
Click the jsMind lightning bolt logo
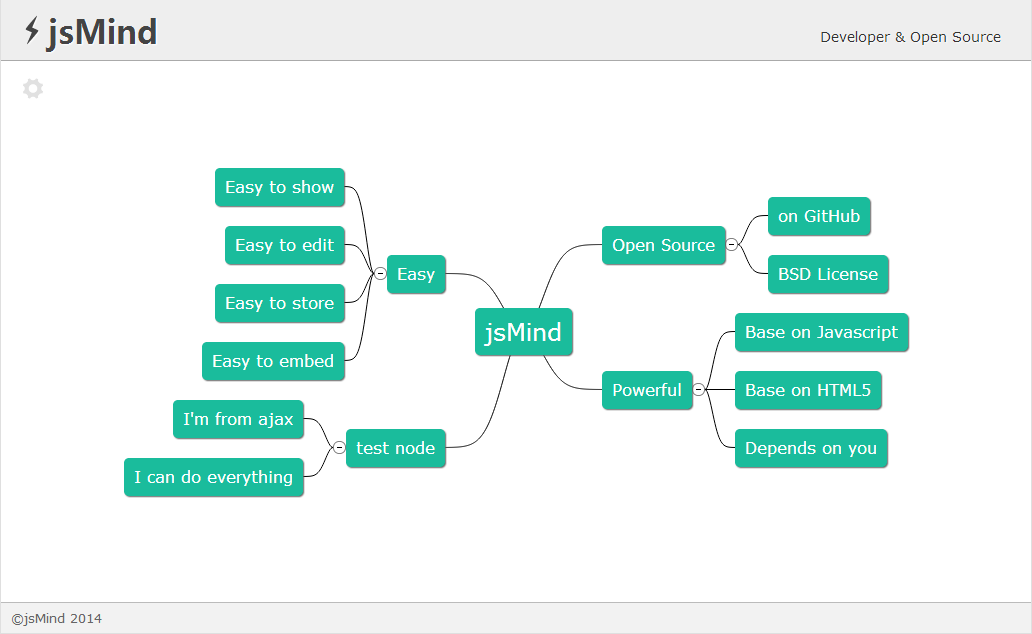(x=33, y=32)
